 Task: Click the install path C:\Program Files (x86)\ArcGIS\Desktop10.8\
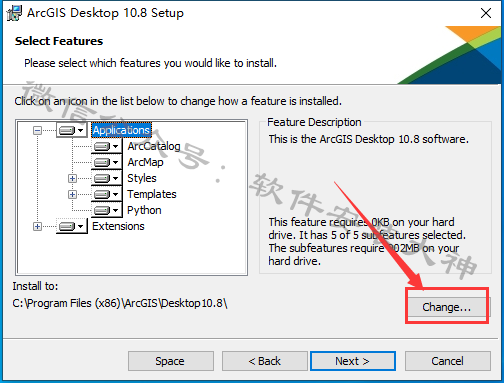tap(120, 303)
